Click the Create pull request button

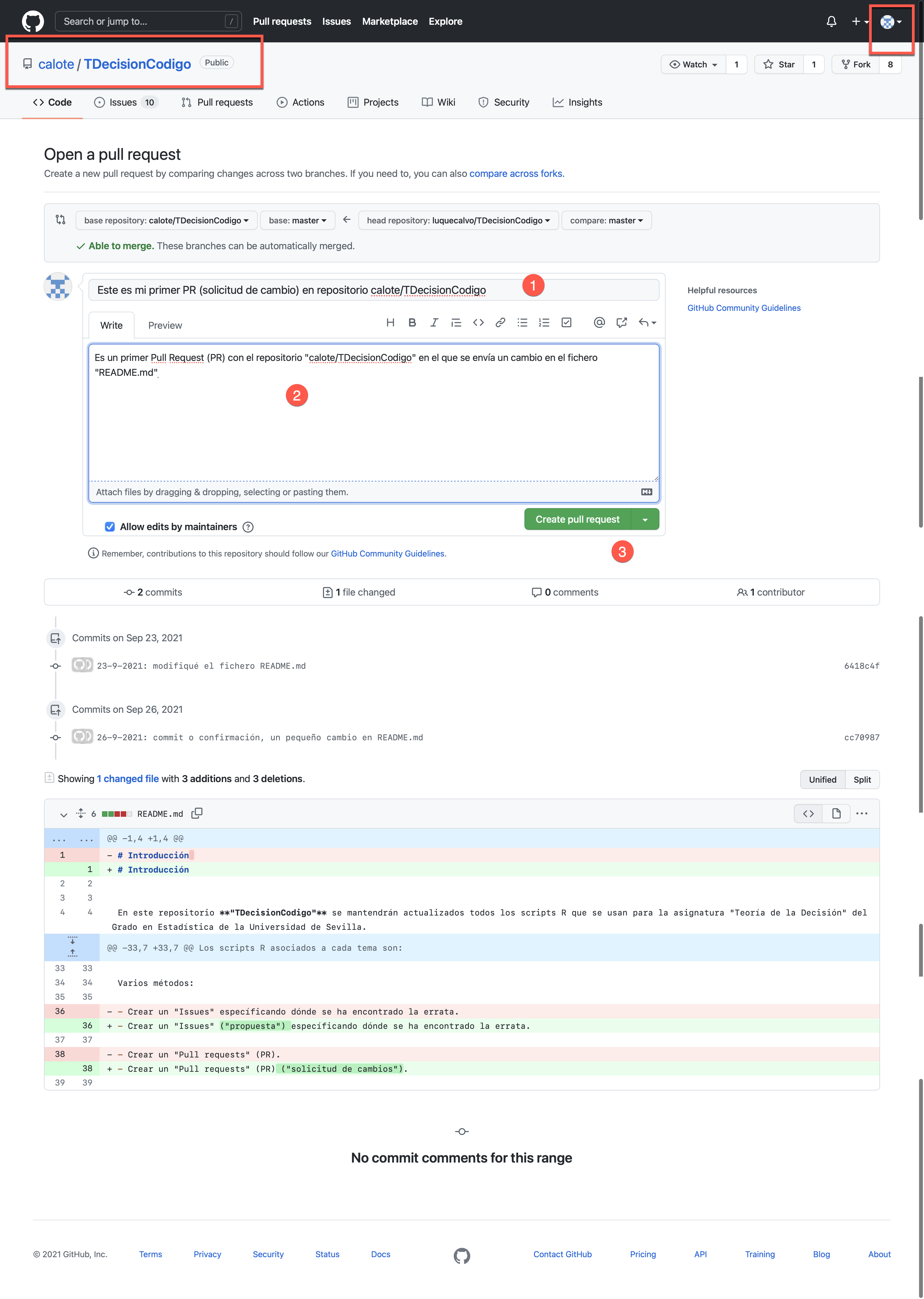click(577, 519)
